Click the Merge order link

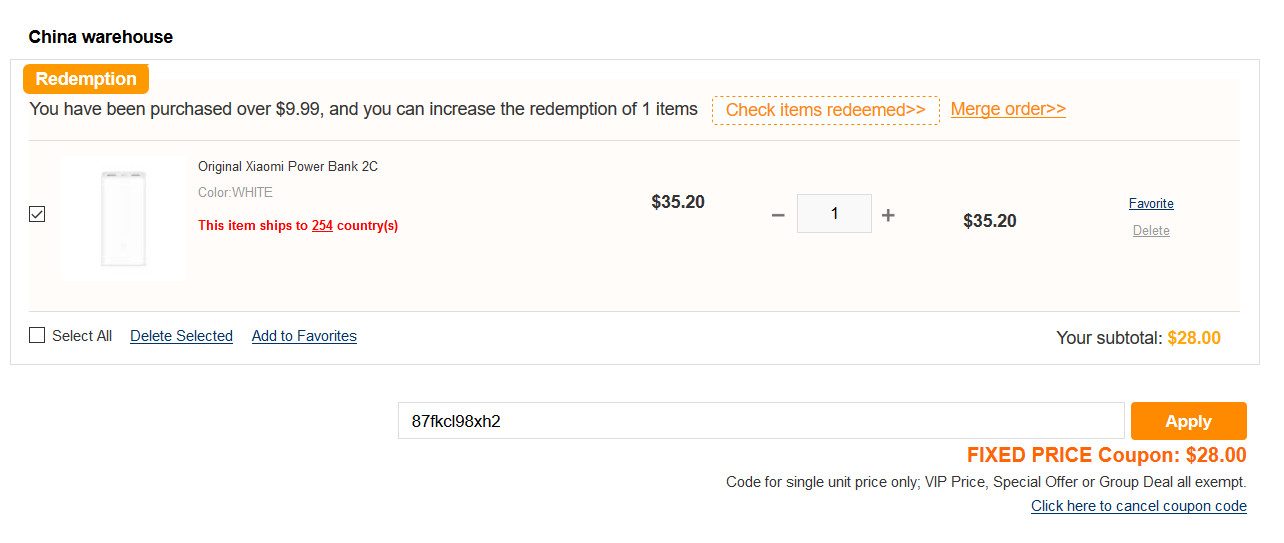[1008, 109]
